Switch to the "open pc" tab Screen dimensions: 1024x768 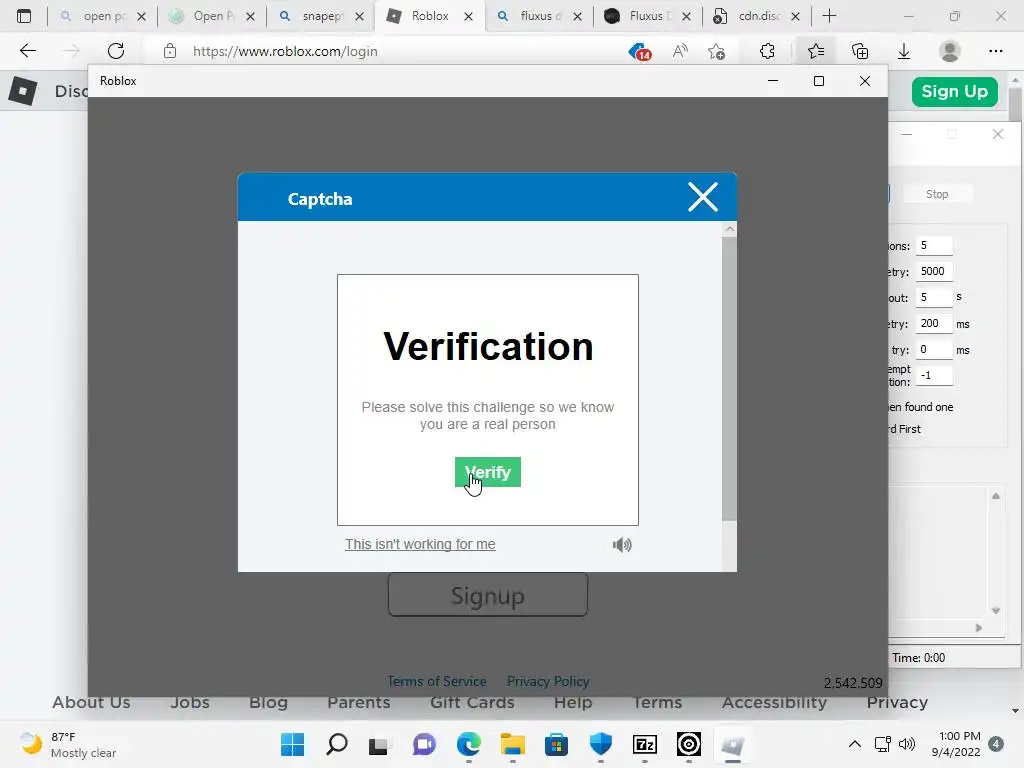click(103, 16)
